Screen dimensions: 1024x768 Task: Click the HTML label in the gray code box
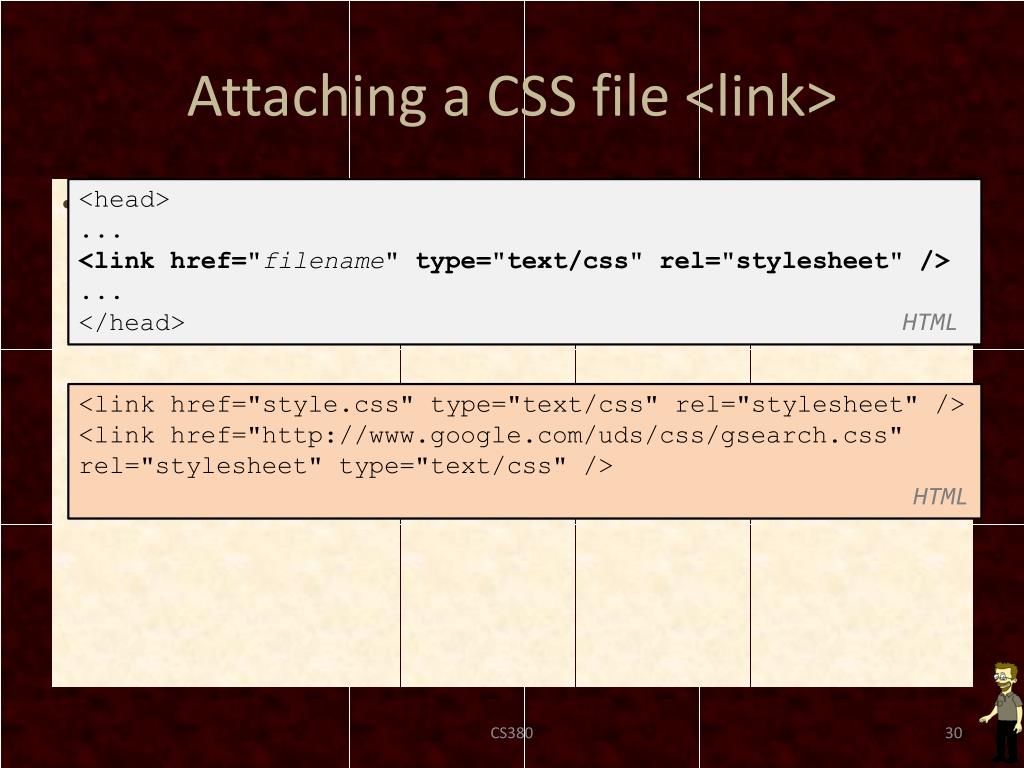pyautogui.click(x=929, y=322)
